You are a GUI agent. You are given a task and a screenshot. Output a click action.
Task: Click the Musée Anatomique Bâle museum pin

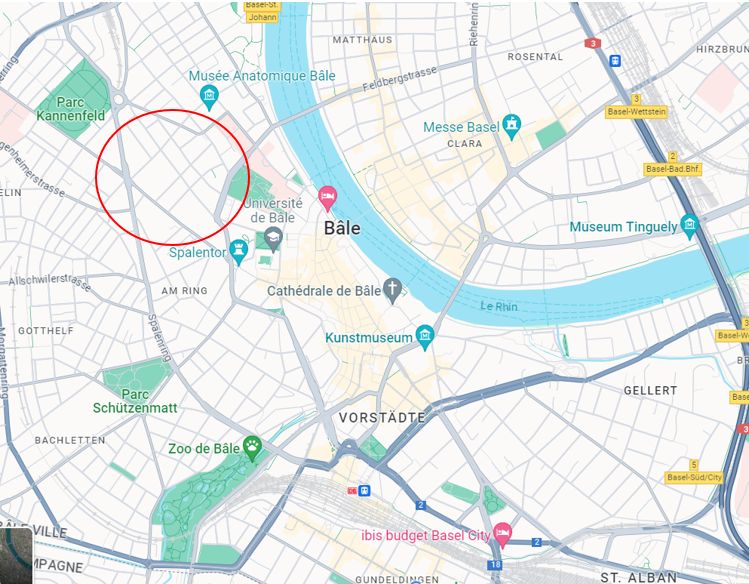(x=209, y=97)
